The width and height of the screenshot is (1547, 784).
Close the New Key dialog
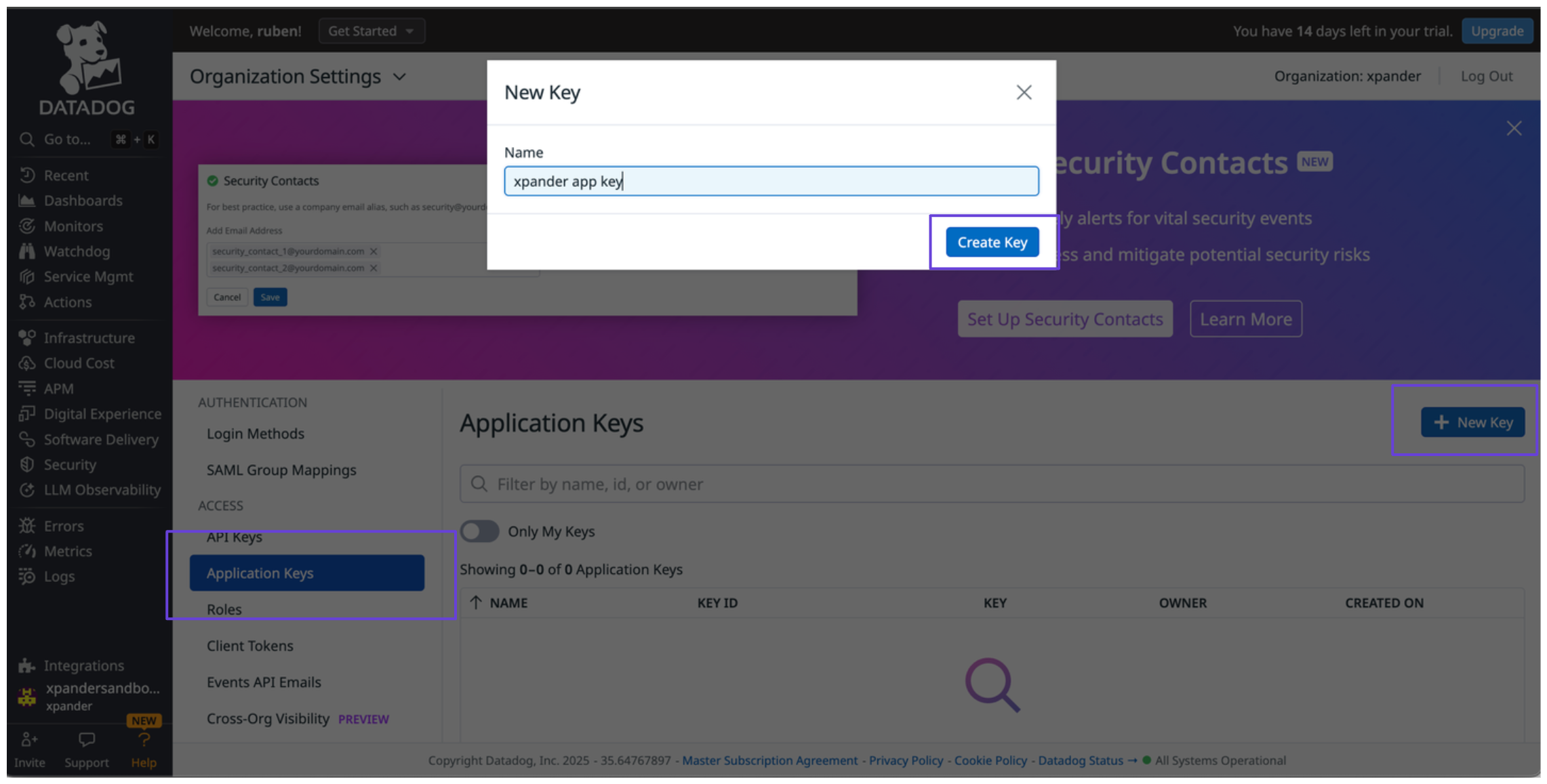(1024, 93)
